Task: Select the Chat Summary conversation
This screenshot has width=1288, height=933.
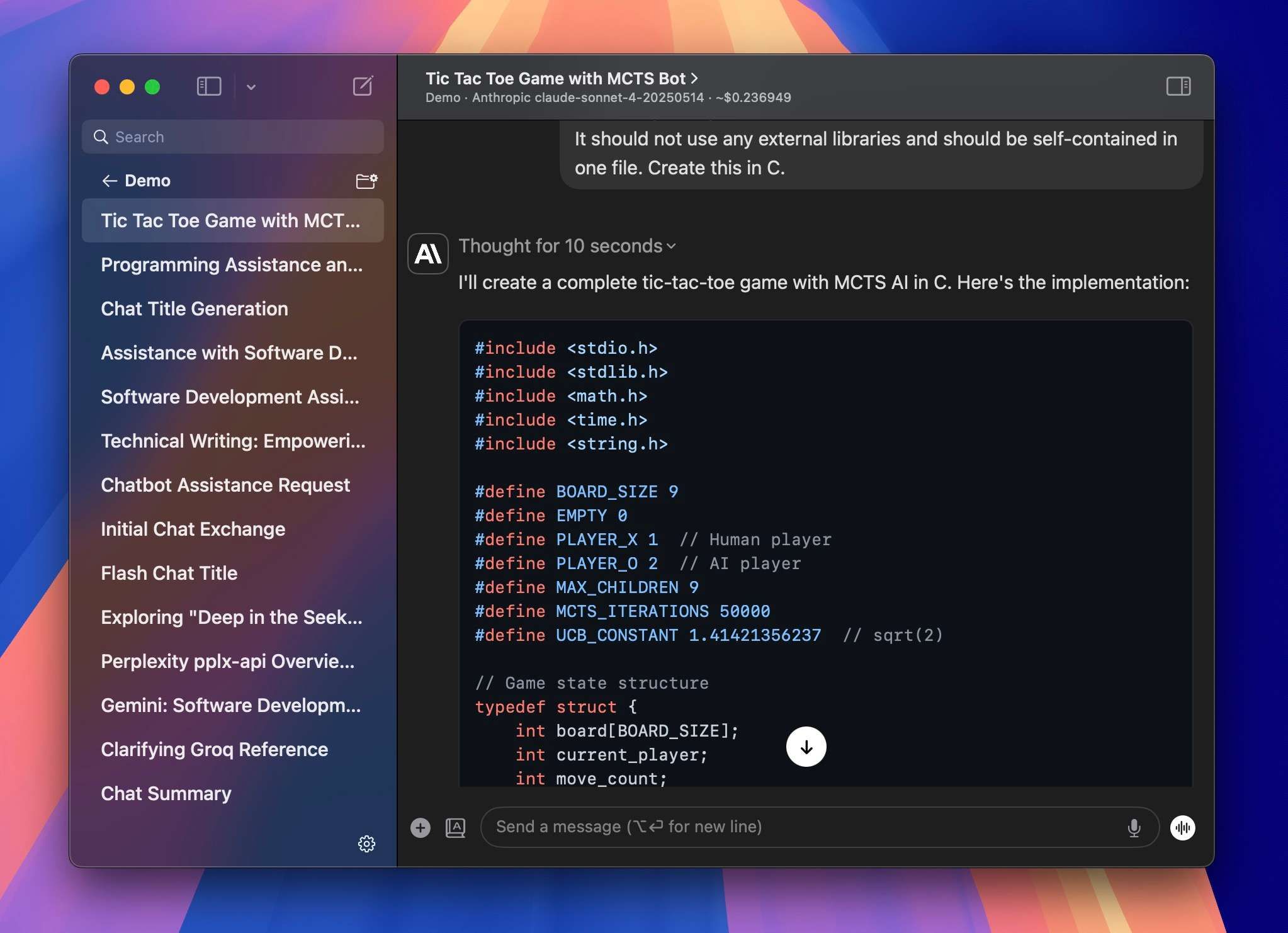Action: [x=166, y=793]
